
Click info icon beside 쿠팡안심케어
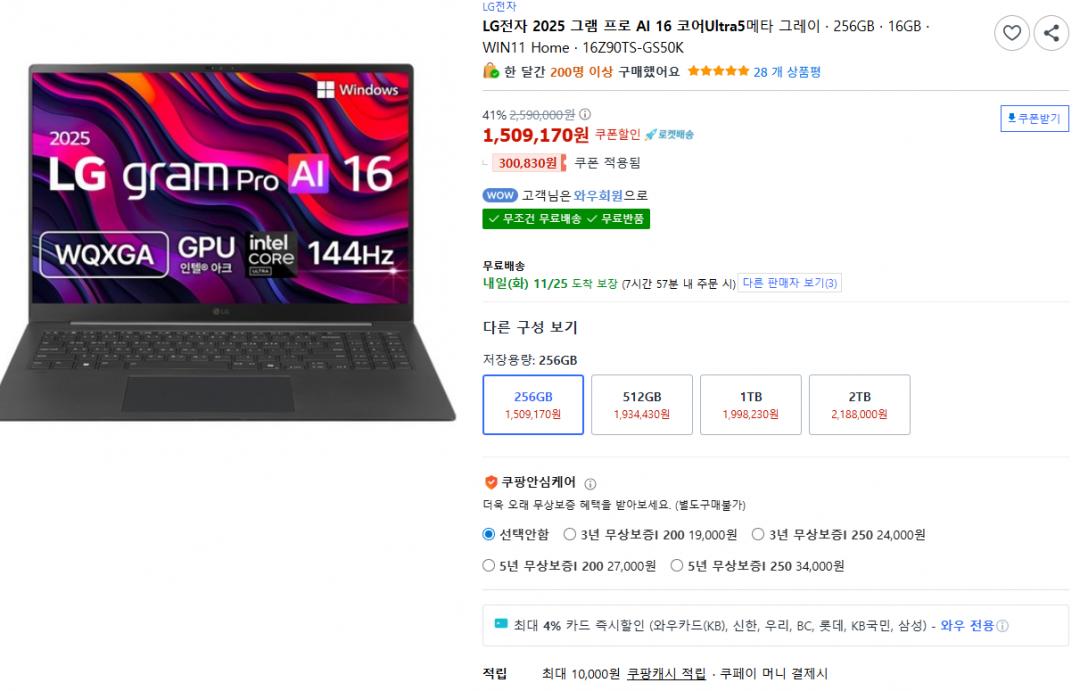click(x=590, y=484)
